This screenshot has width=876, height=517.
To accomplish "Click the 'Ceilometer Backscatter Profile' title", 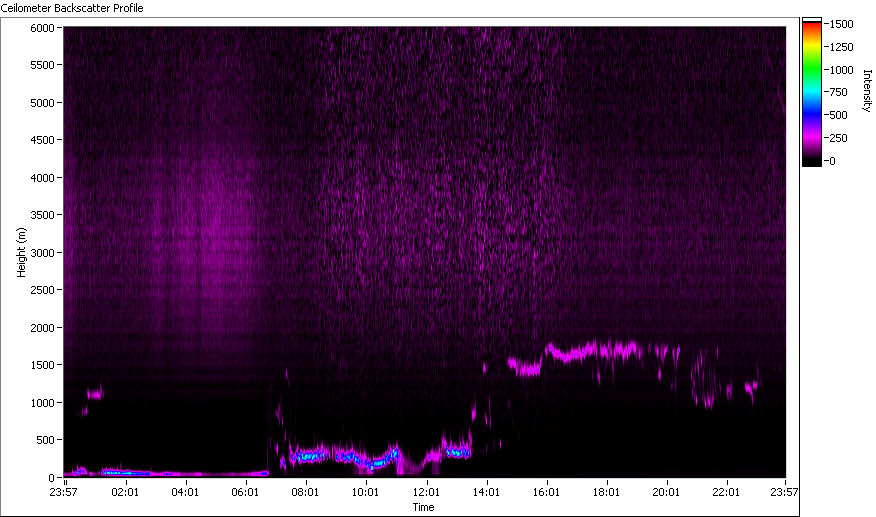I will tap(72, 8).
